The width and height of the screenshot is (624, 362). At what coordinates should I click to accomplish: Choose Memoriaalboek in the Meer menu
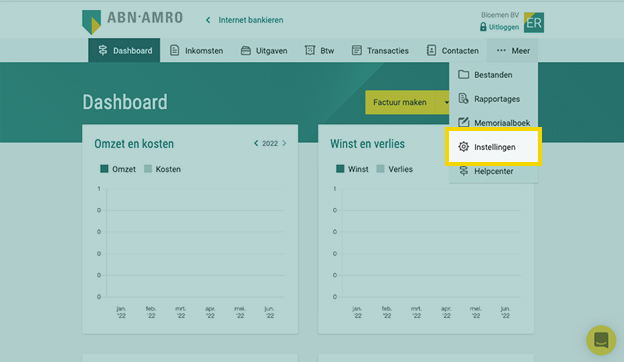tap(493, 122)
